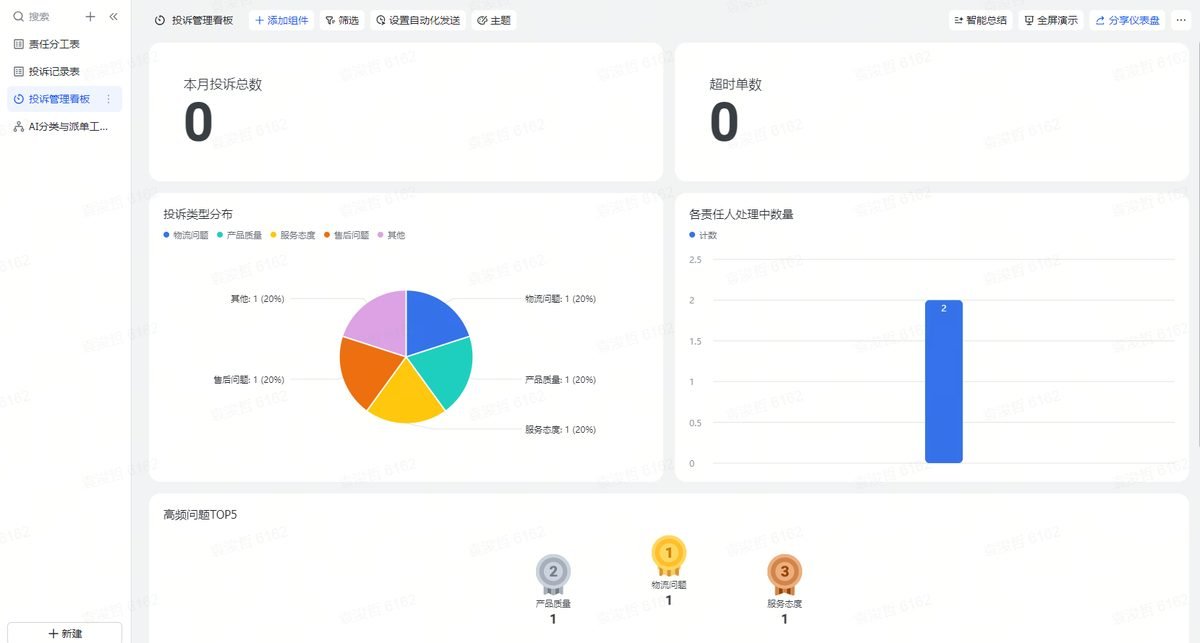Click 智能总结 button

point(981,20)
